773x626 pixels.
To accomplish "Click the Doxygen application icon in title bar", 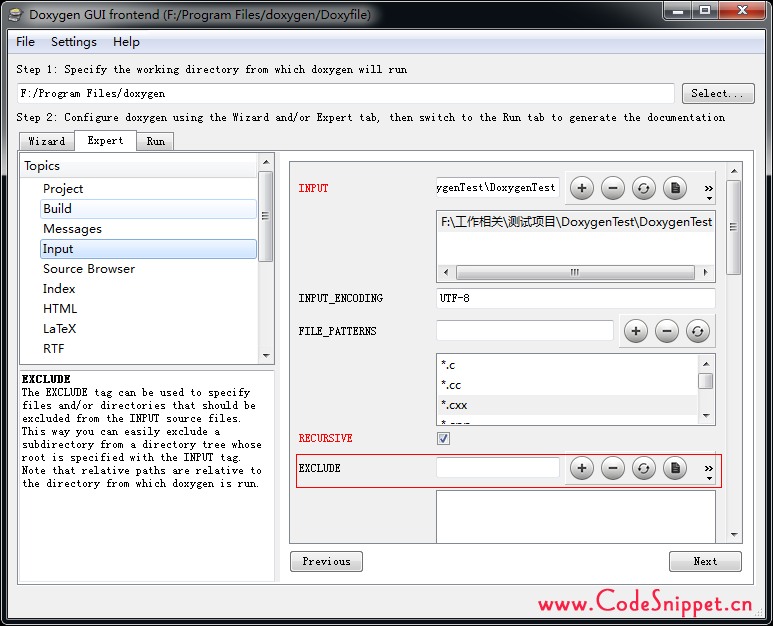I will tap(16, 14).
